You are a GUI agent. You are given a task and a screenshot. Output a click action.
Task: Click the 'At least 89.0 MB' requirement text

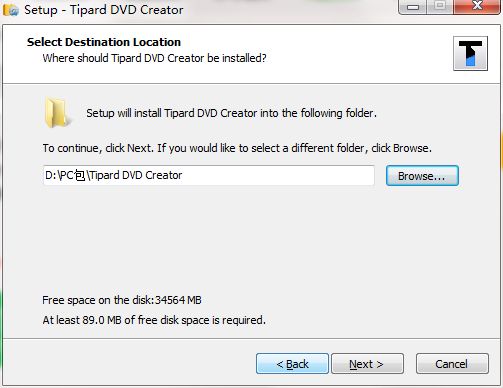tap(154, 320)
